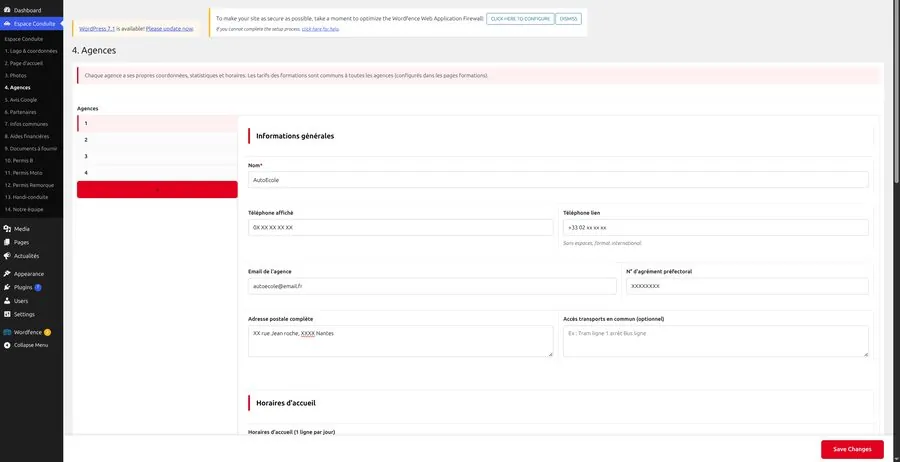Open 10. Permis B section
This screenshot has height=462, width=900.
pyautogui.click(x=19, y=161)
